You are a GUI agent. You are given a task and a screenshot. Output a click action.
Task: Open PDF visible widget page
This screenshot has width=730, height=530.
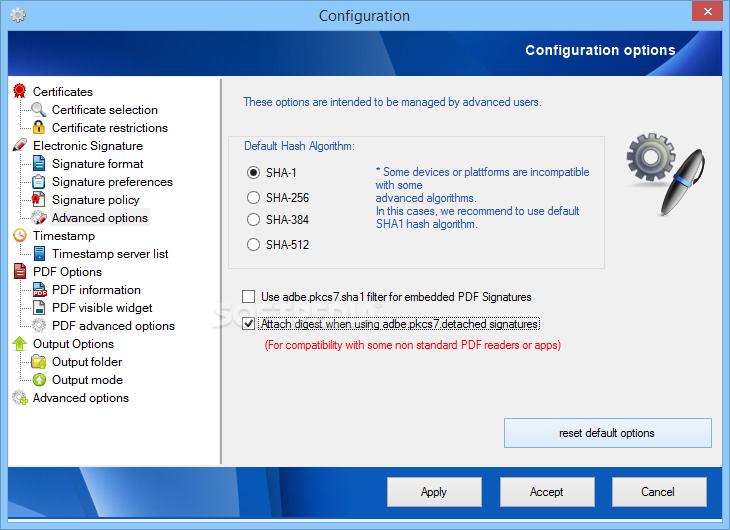(102, 308)
